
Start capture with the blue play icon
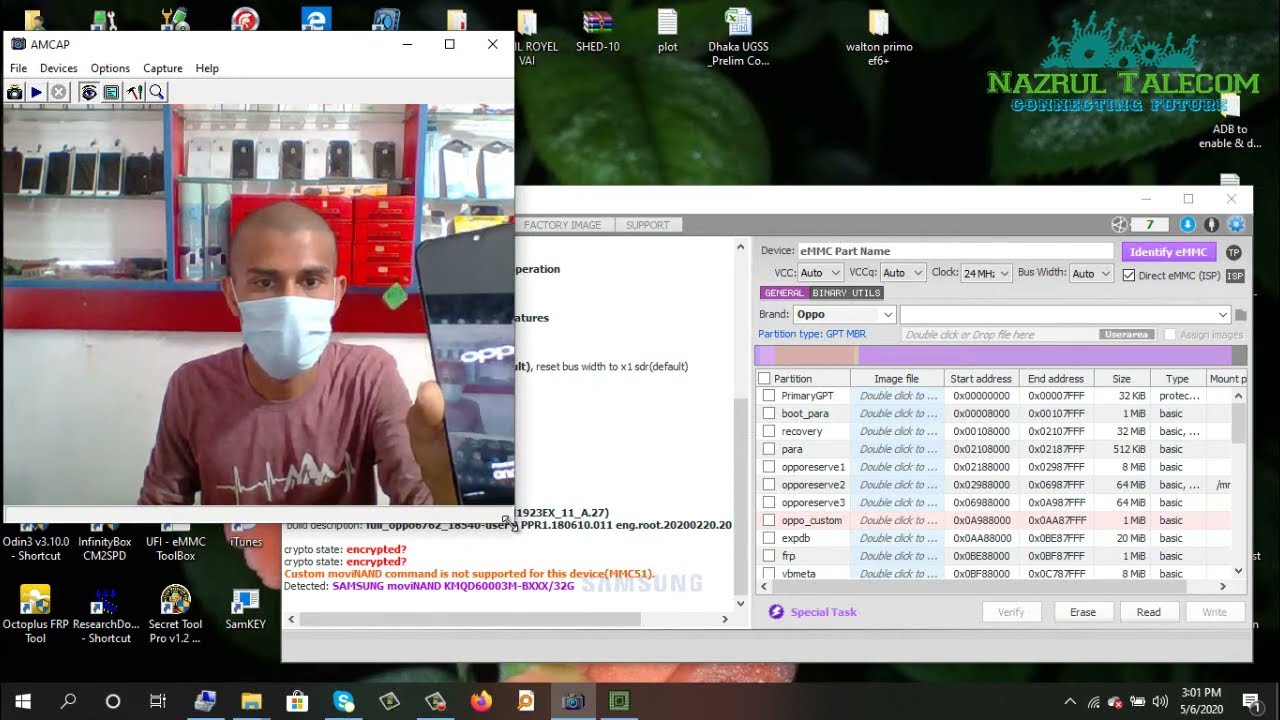pos(37,92)
